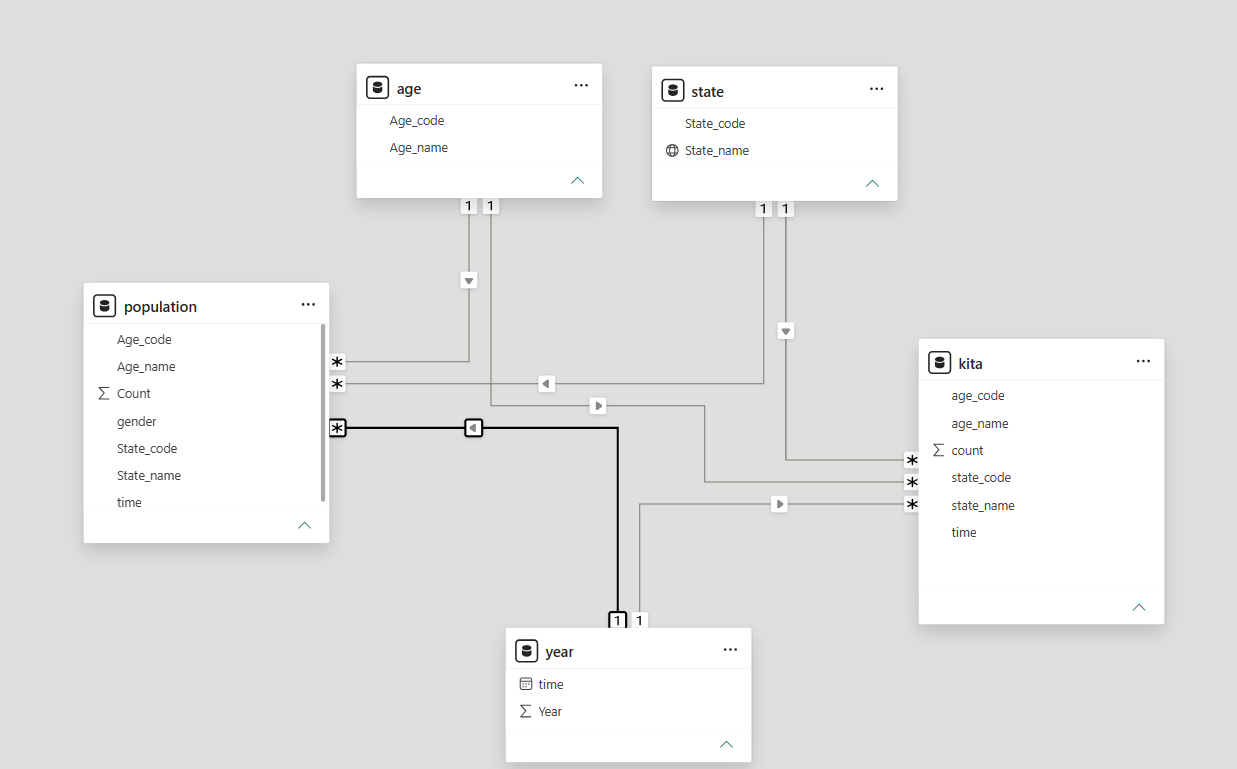Select the kita table header title
Screen dimensions: 1237x769
(x=970, y=364)
